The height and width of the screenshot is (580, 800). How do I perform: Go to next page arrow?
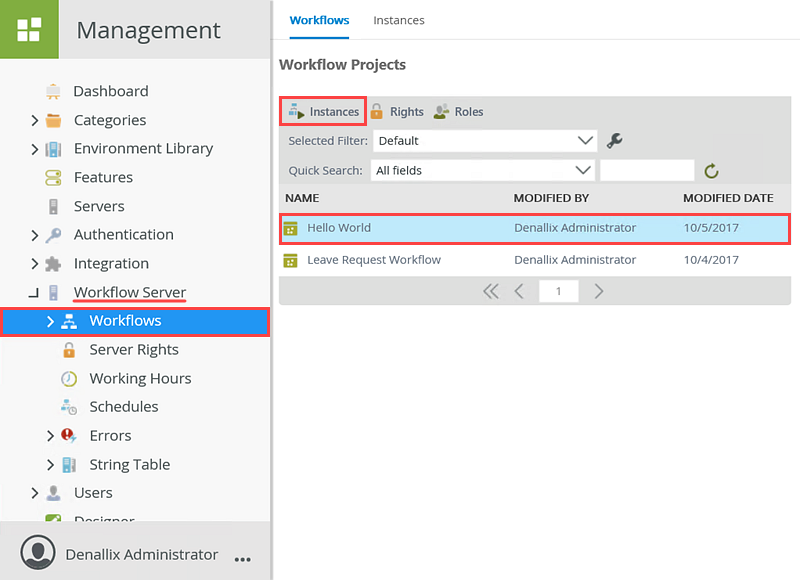point(598,291)
